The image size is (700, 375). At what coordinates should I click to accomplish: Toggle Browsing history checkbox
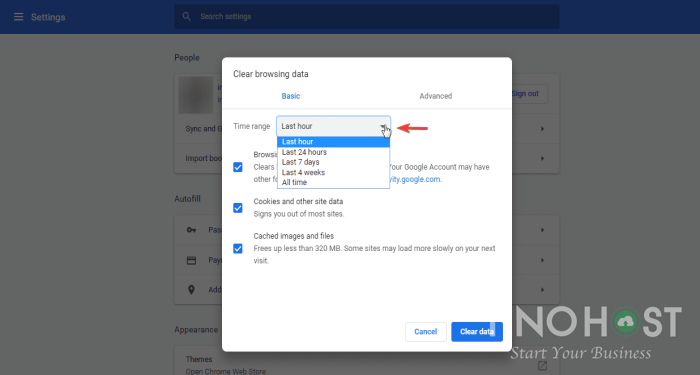tap(238, 167)
